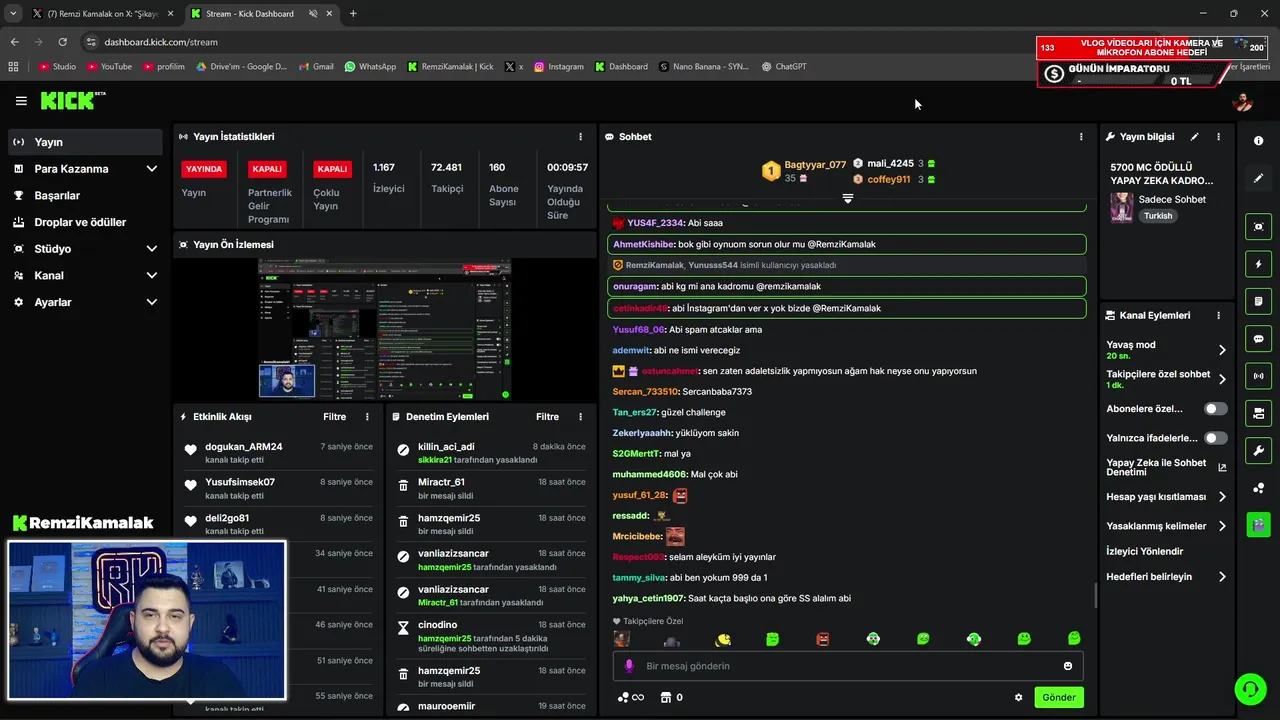Open the Etkinlik Akışı three-dot menu
This screenshot has width=1280, height=720.
pos(367,417)
